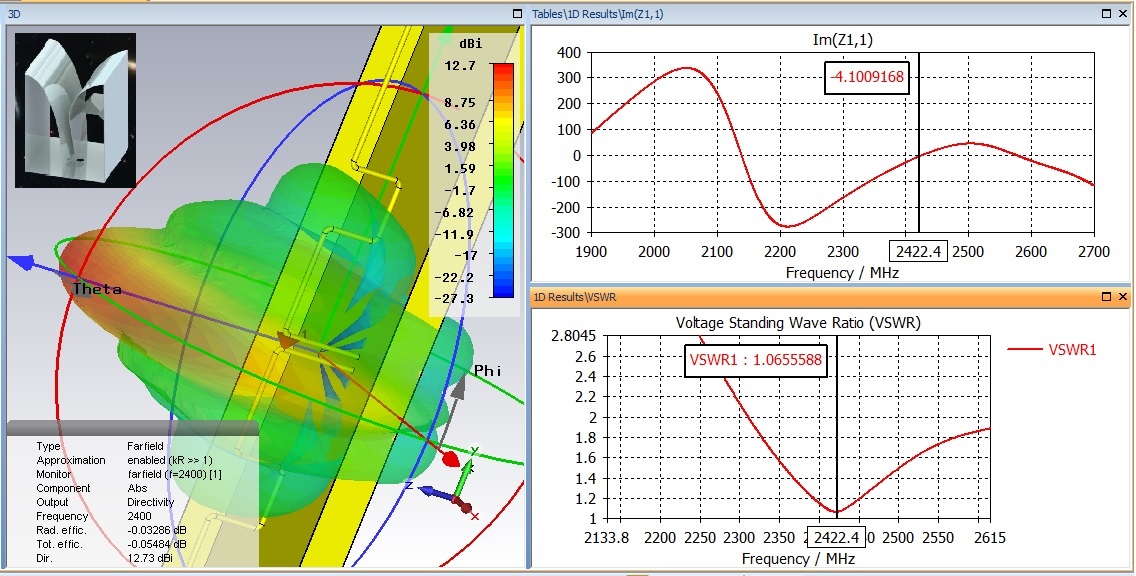Click the -6.82 value on color scale
1136x576 pixels.
pyautogui.click(x=456, y=212)
